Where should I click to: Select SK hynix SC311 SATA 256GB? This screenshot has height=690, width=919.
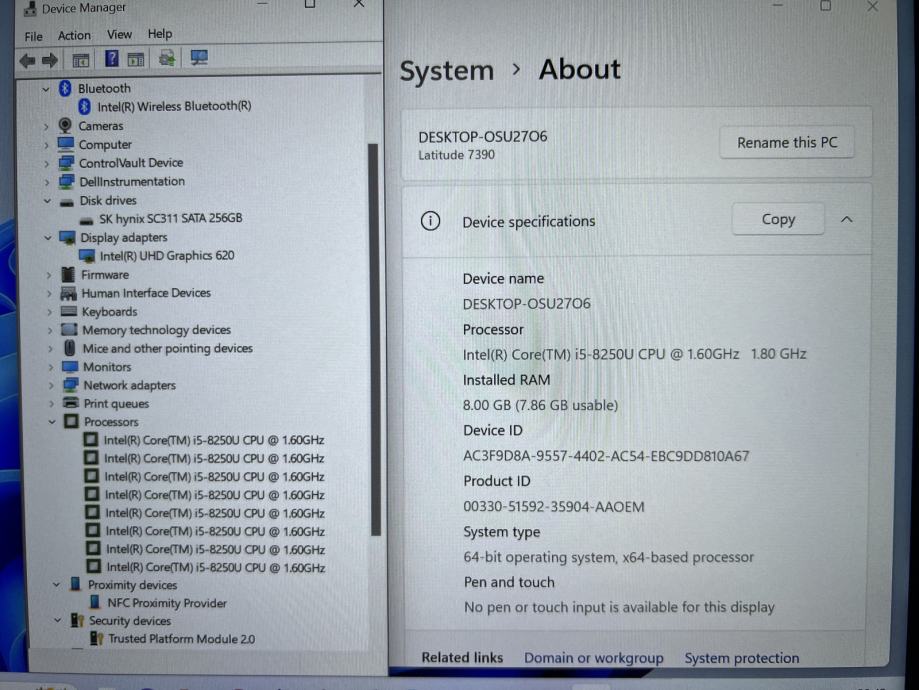(x=171, y=218)
